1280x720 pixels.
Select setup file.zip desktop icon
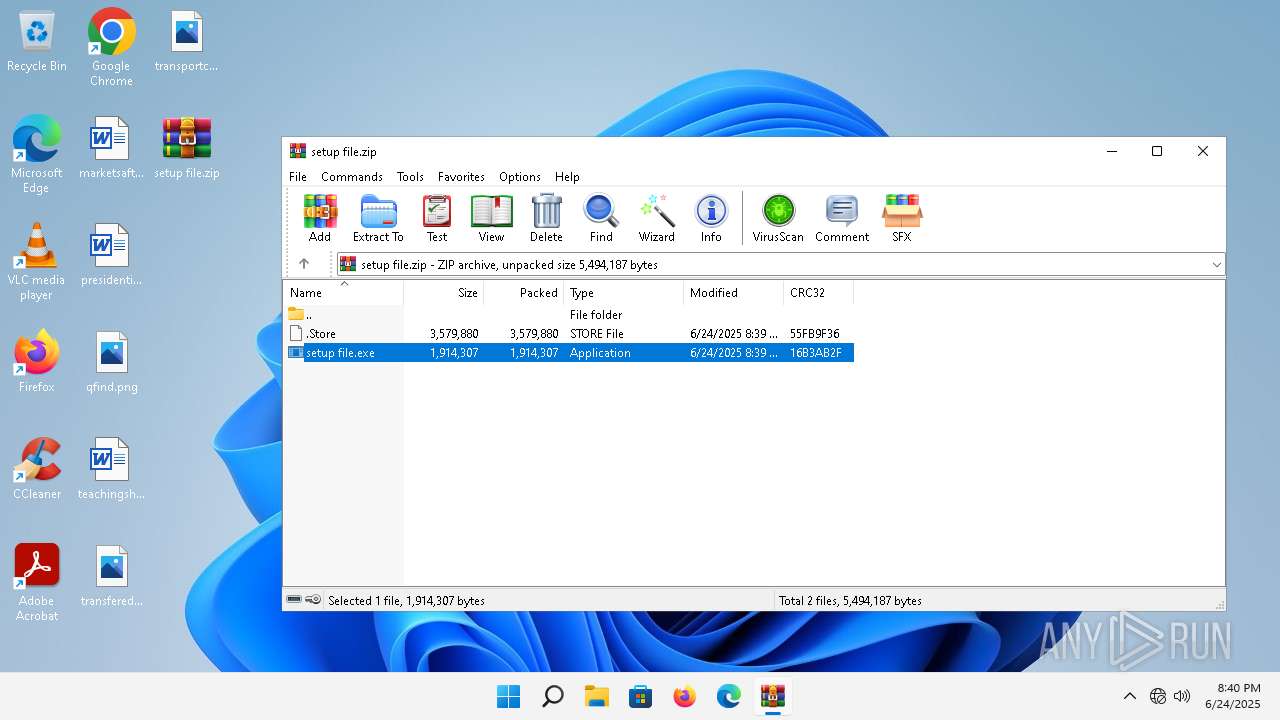pos(187,148)
